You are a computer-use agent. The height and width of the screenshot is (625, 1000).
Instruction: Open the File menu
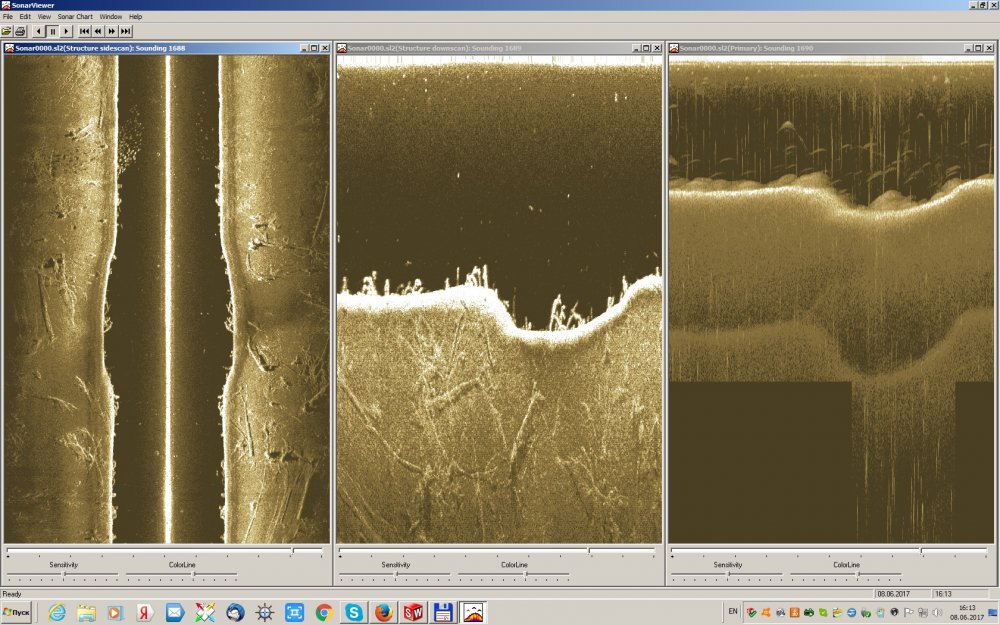[9, 17]
